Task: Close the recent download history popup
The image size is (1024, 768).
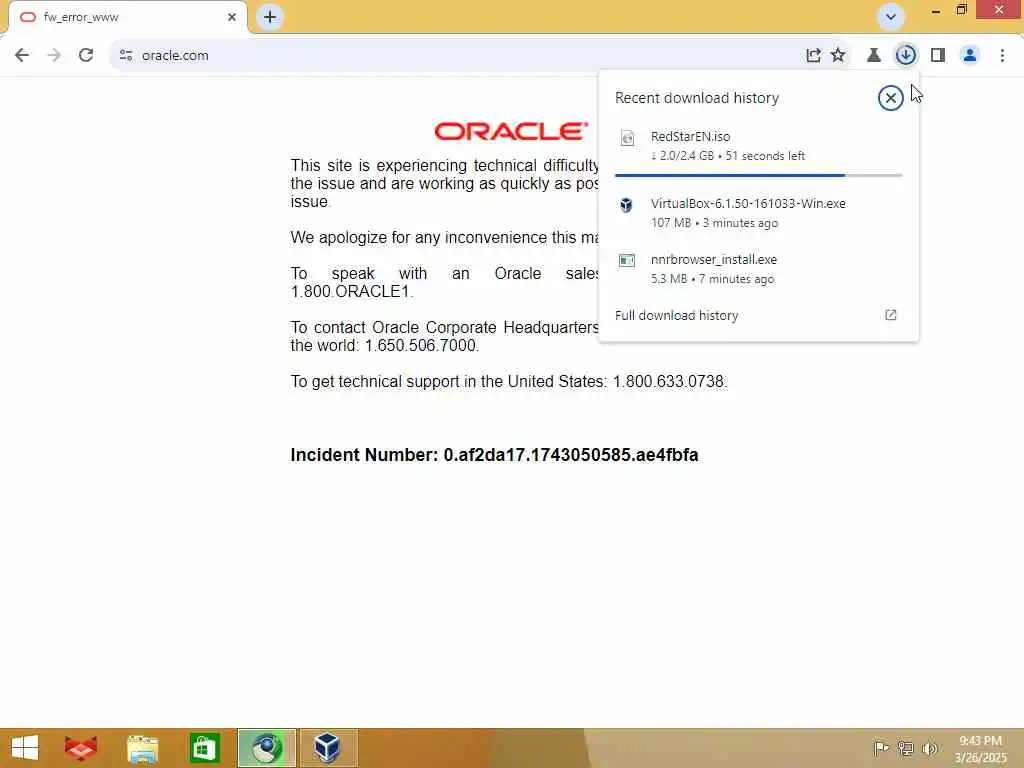Action: coord(890,98)
